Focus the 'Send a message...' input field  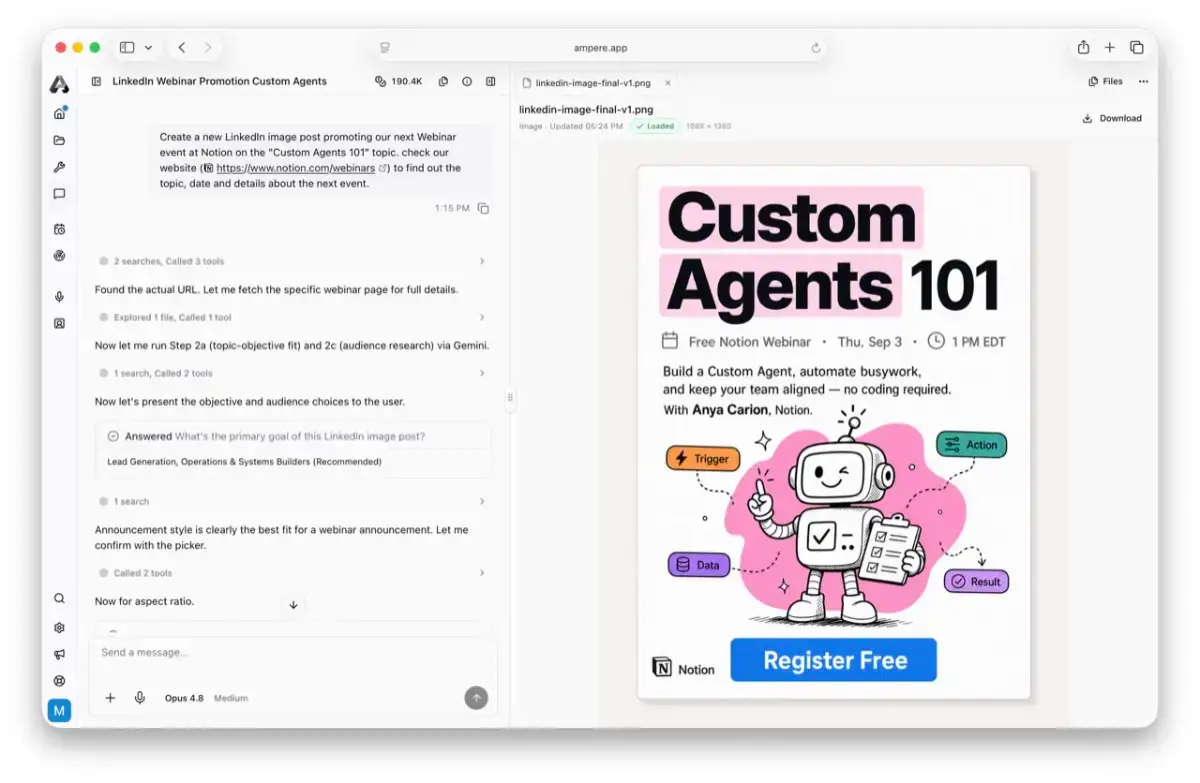[x=293, y=652]
